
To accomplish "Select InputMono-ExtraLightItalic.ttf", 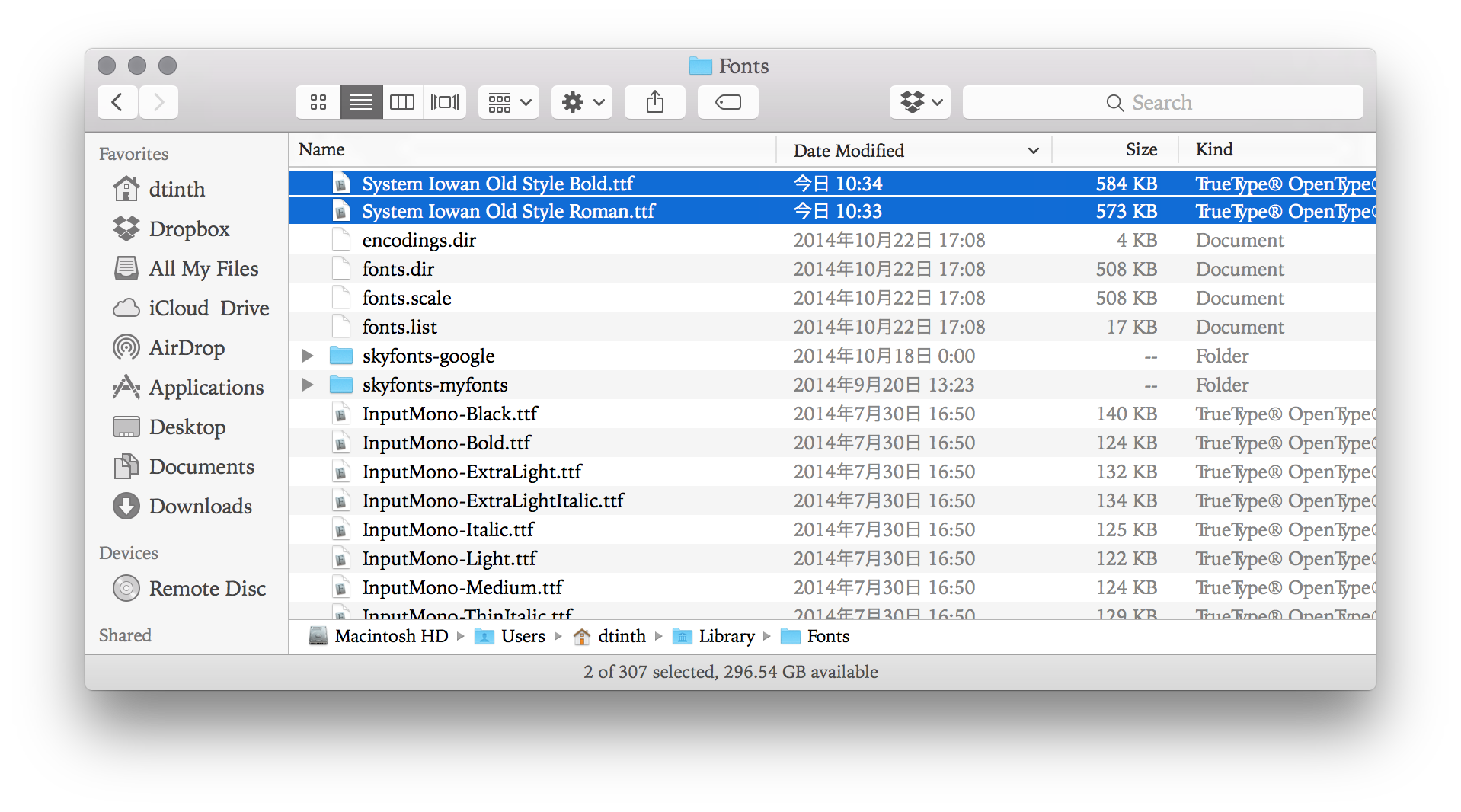I will (x=833, y=500).
